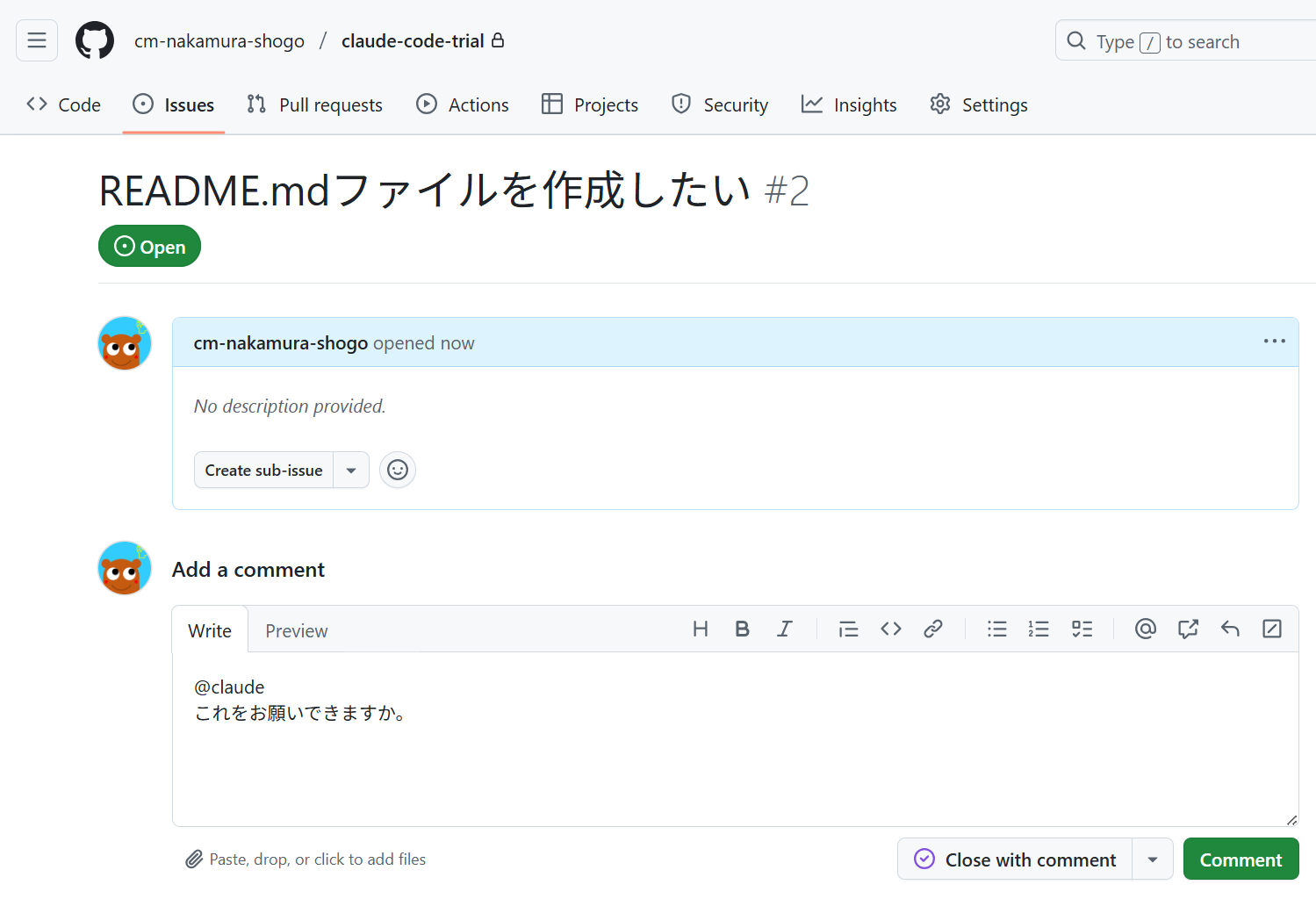The image size is (1316, 899).
Task: Open the Pull requests tab
Action: click(315, 104)
